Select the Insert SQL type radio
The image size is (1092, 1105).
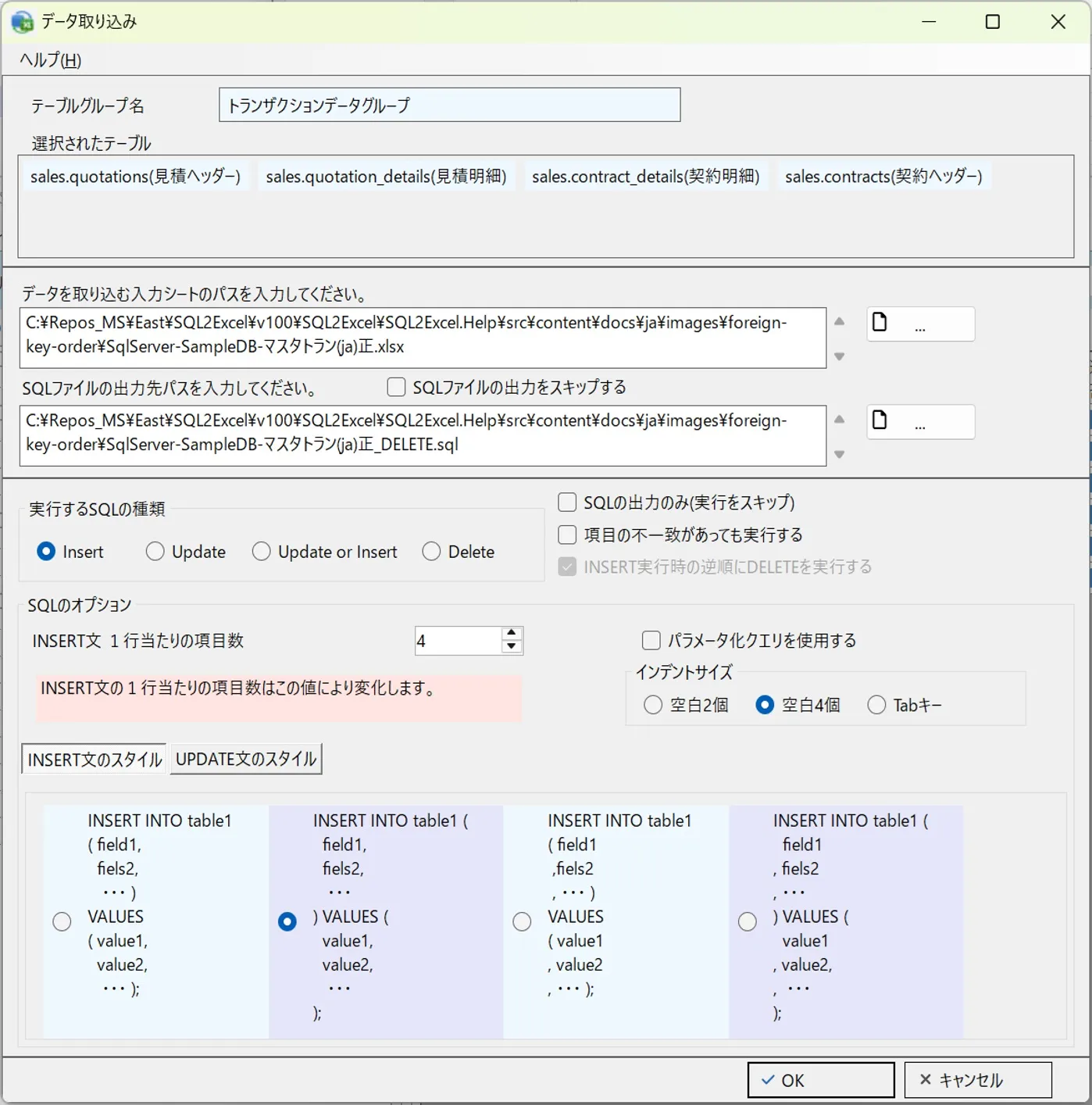pyautogui.click(x=46, y=552)
